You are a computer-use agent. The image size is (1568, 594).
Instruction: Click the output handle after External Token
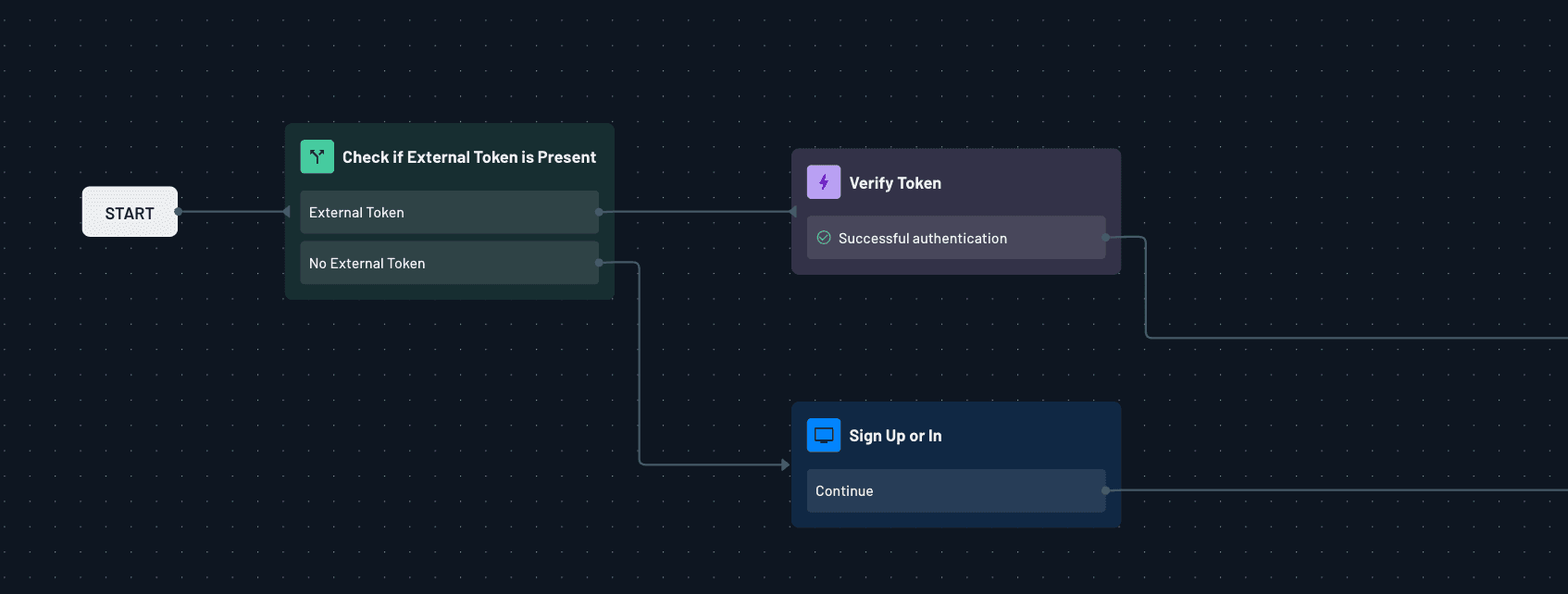pyautogui.click(x=599, y=212)
